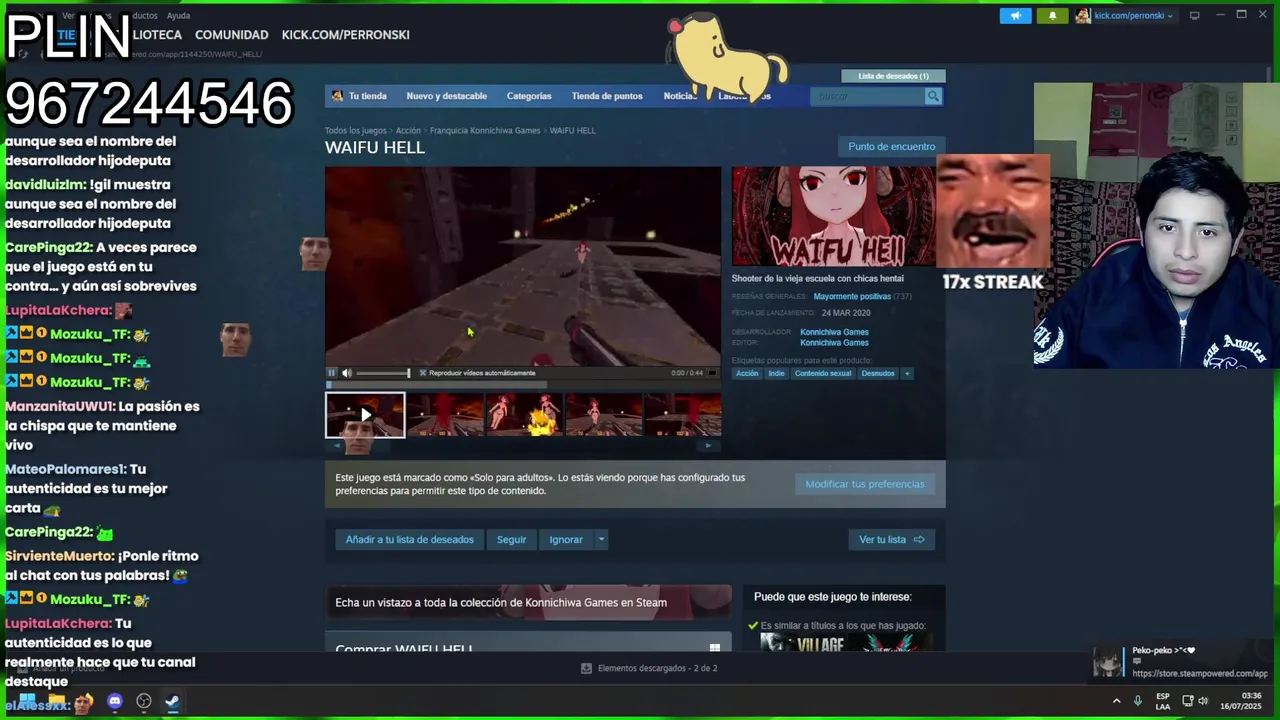Open Discord from the taskbar

[114, 702]
